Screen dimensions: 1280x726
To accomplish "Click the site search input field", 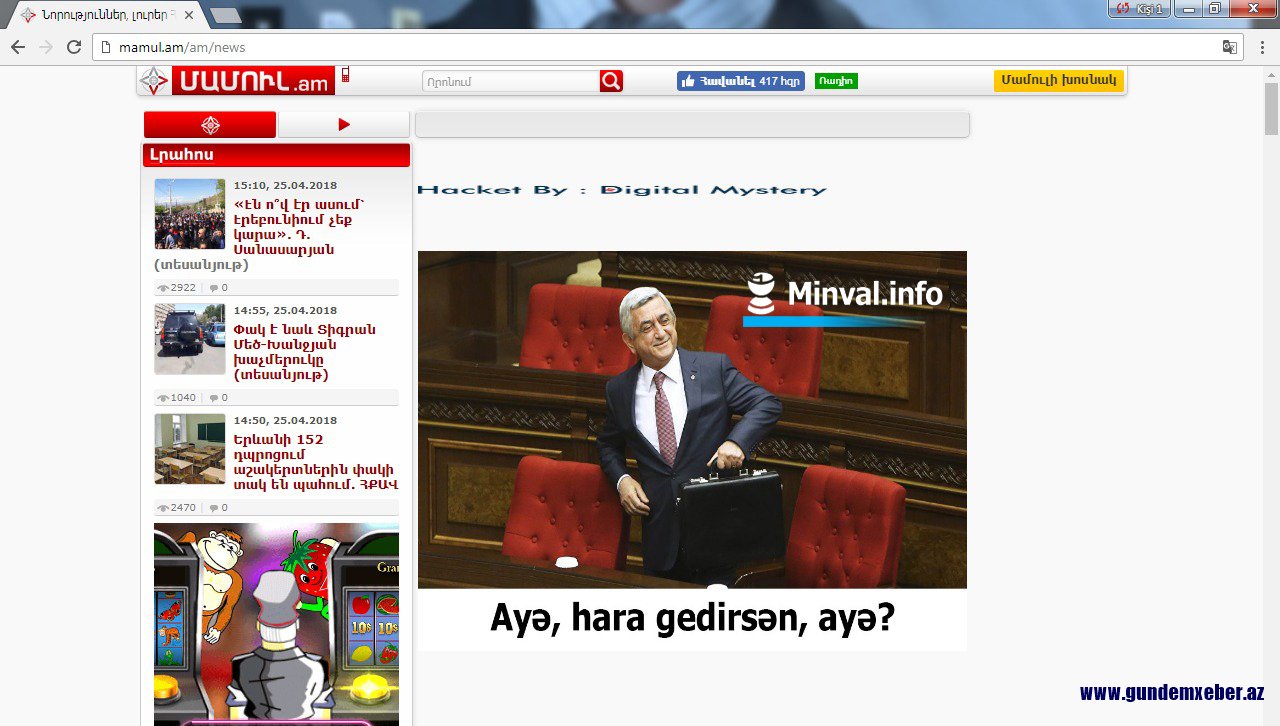I will 511,81.
